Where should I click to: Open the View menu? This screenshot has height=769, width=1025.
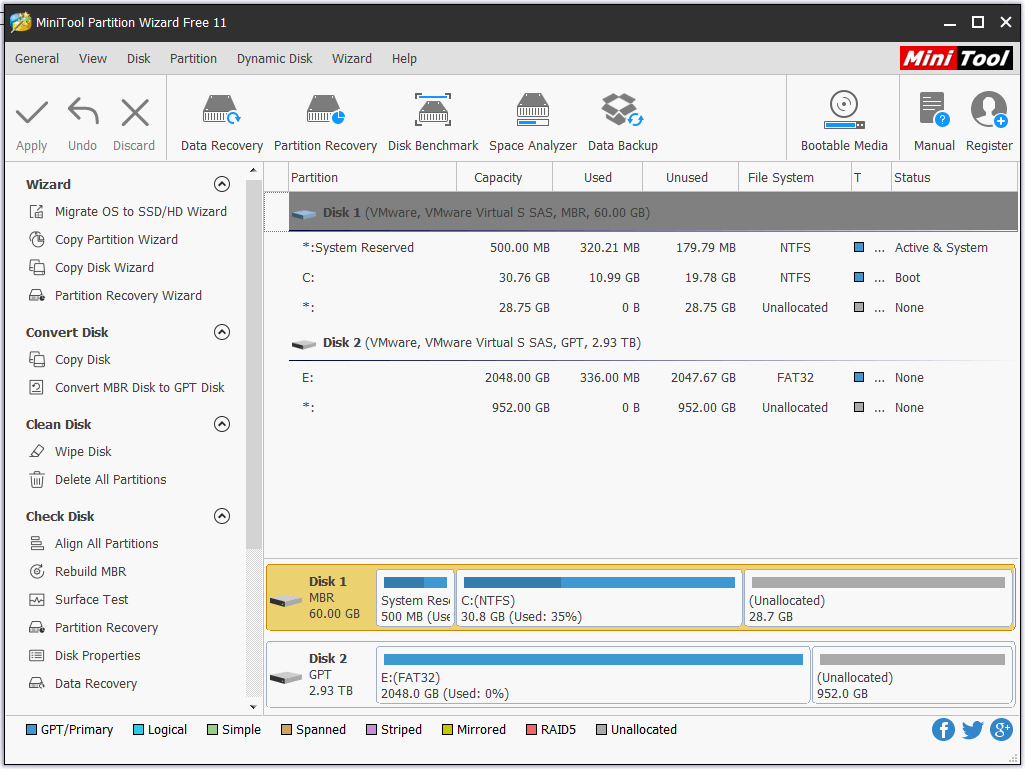93,59
